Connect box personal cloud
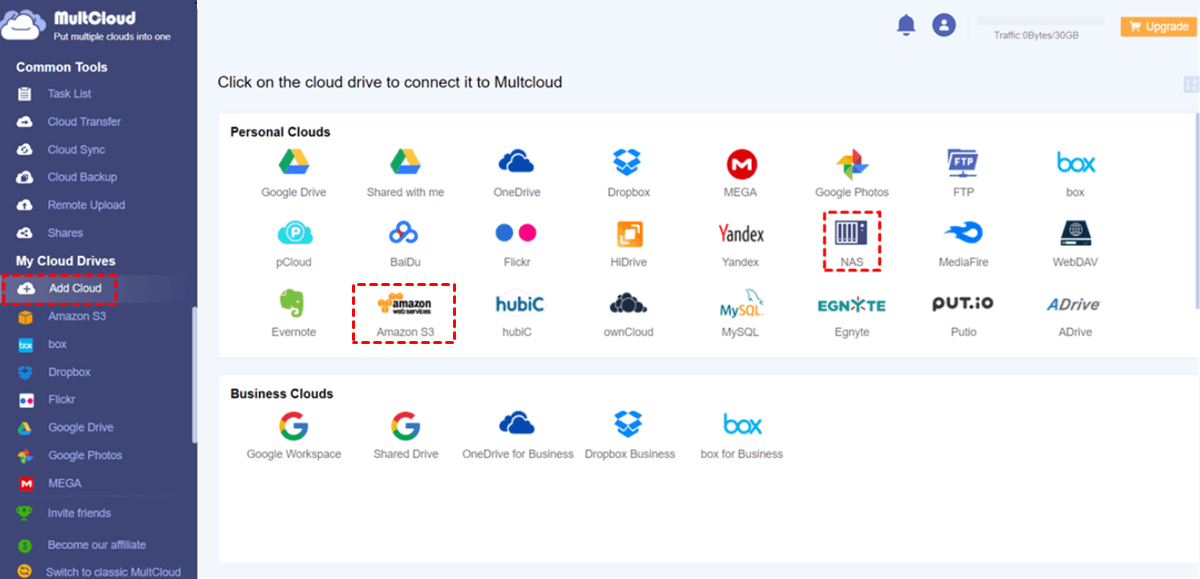This screenshot has height=579, width=1200. click(x=1075, y=172)
